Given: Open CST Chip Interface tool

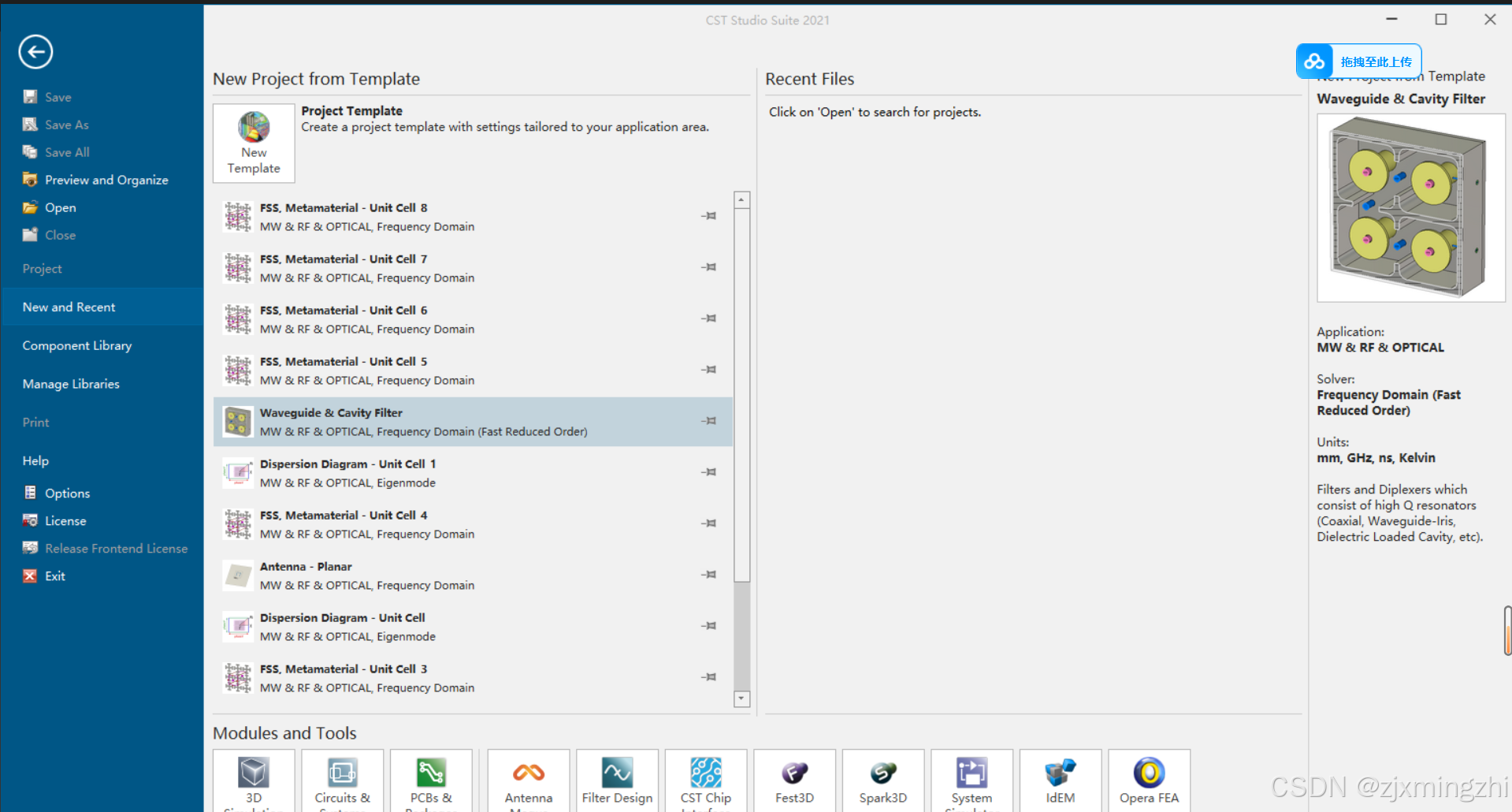Looking at the screenshot, I should coord(706,780).
